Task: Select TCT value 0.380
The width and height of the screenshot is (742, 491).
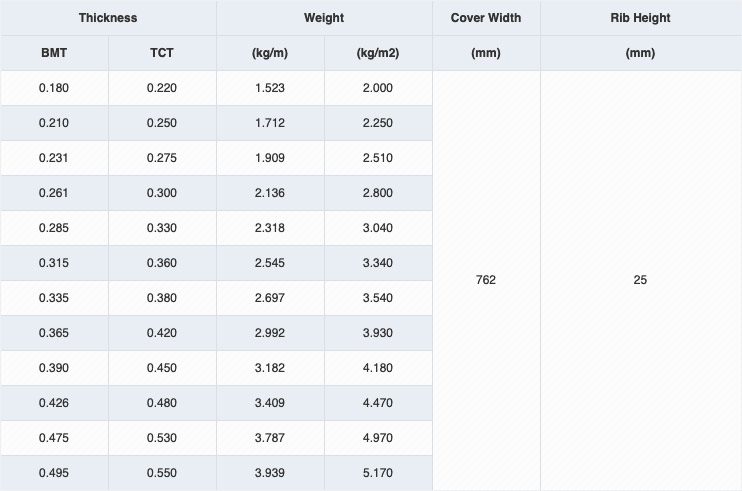Action: point(162,298)
